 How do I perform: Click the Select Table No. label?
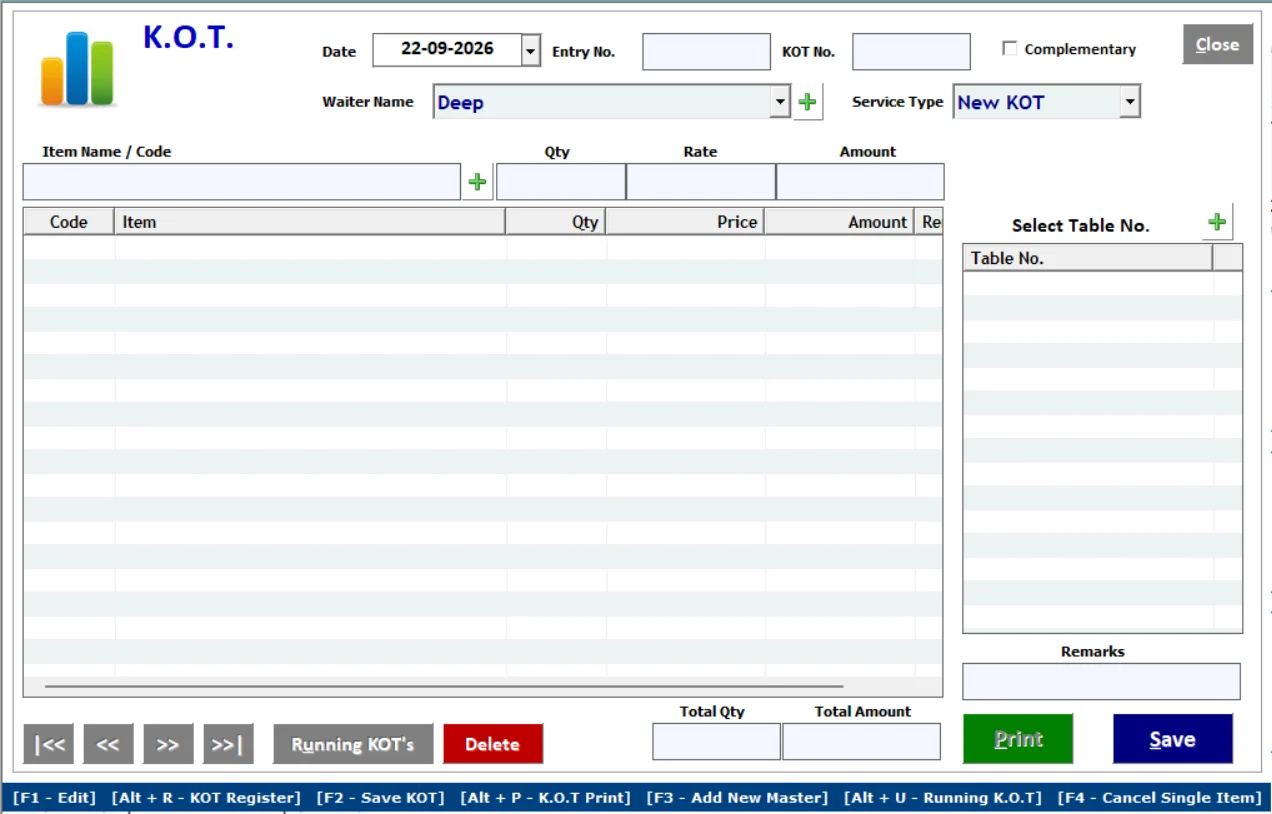[1080, 226]
